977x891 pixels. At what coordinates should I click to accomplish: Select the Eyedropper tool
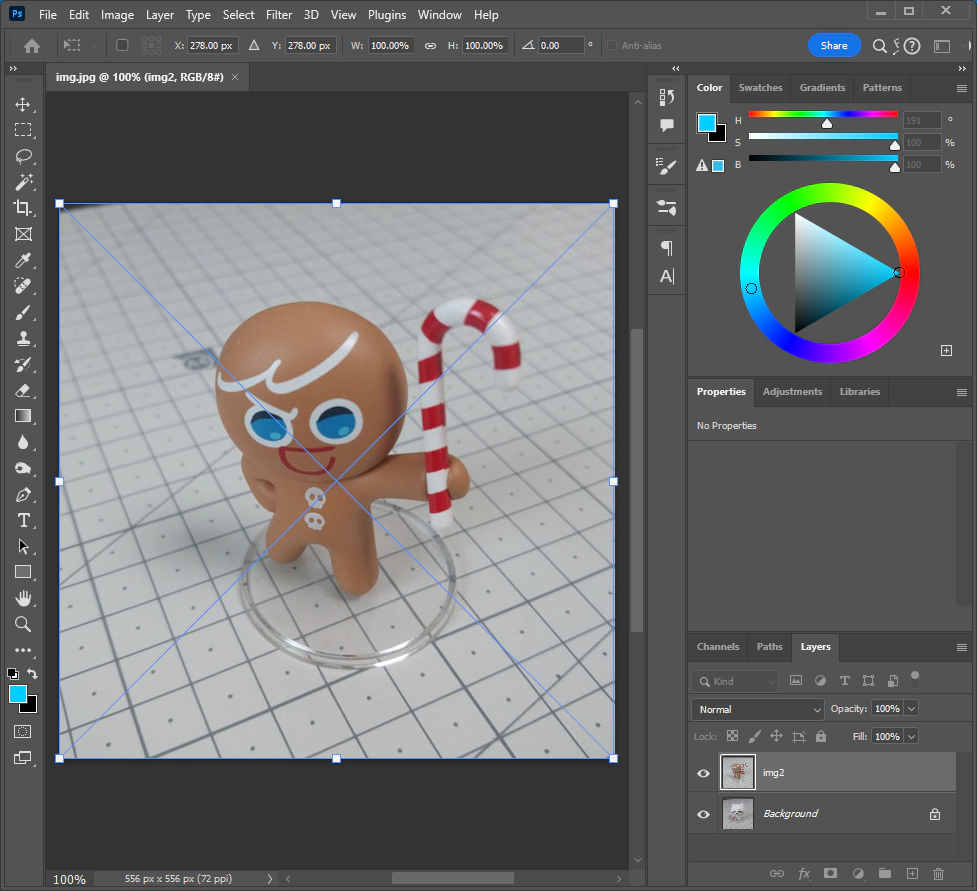pos(23,260)
